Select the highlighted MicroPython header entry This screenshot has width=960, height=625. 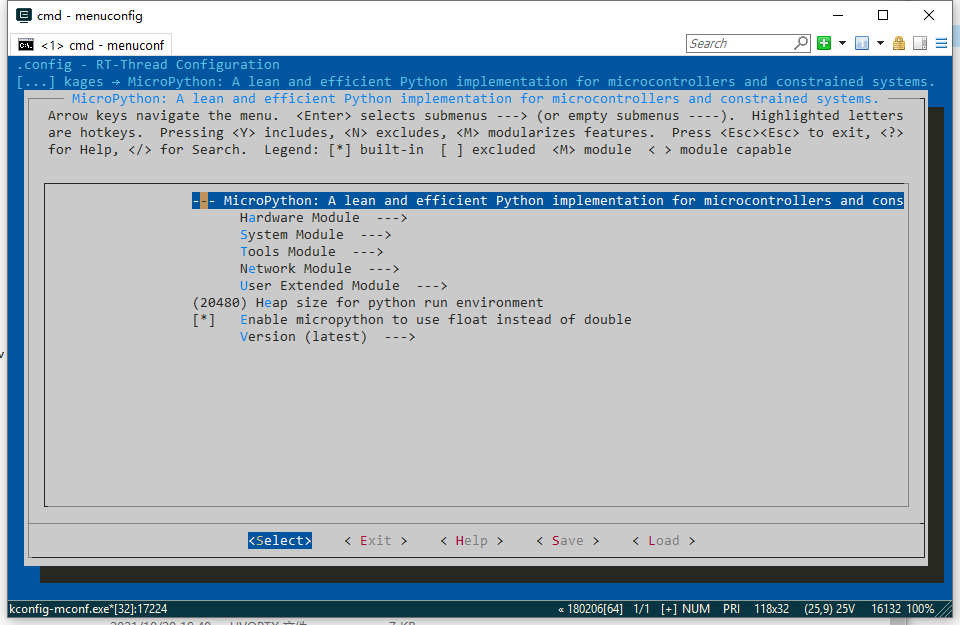[548, 201]
